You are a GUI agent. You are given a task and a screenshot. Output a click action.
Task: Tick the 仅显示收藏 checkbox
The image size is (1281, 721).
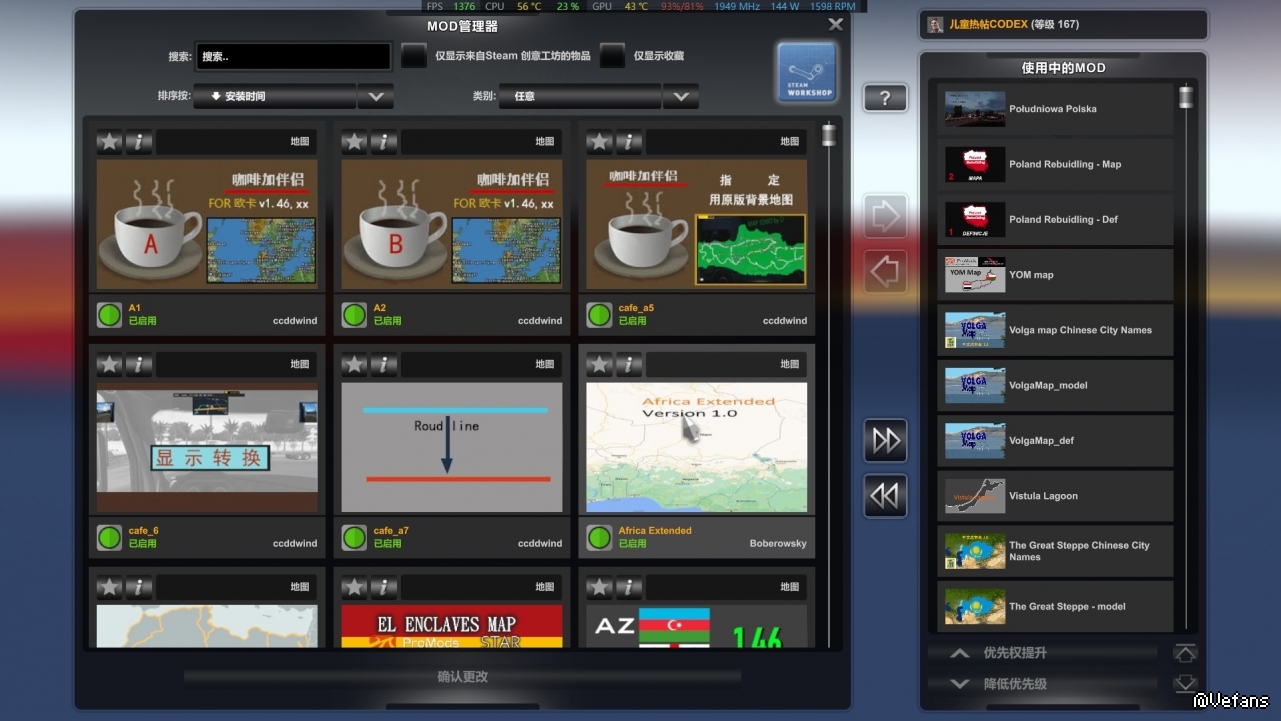[613, 56]
